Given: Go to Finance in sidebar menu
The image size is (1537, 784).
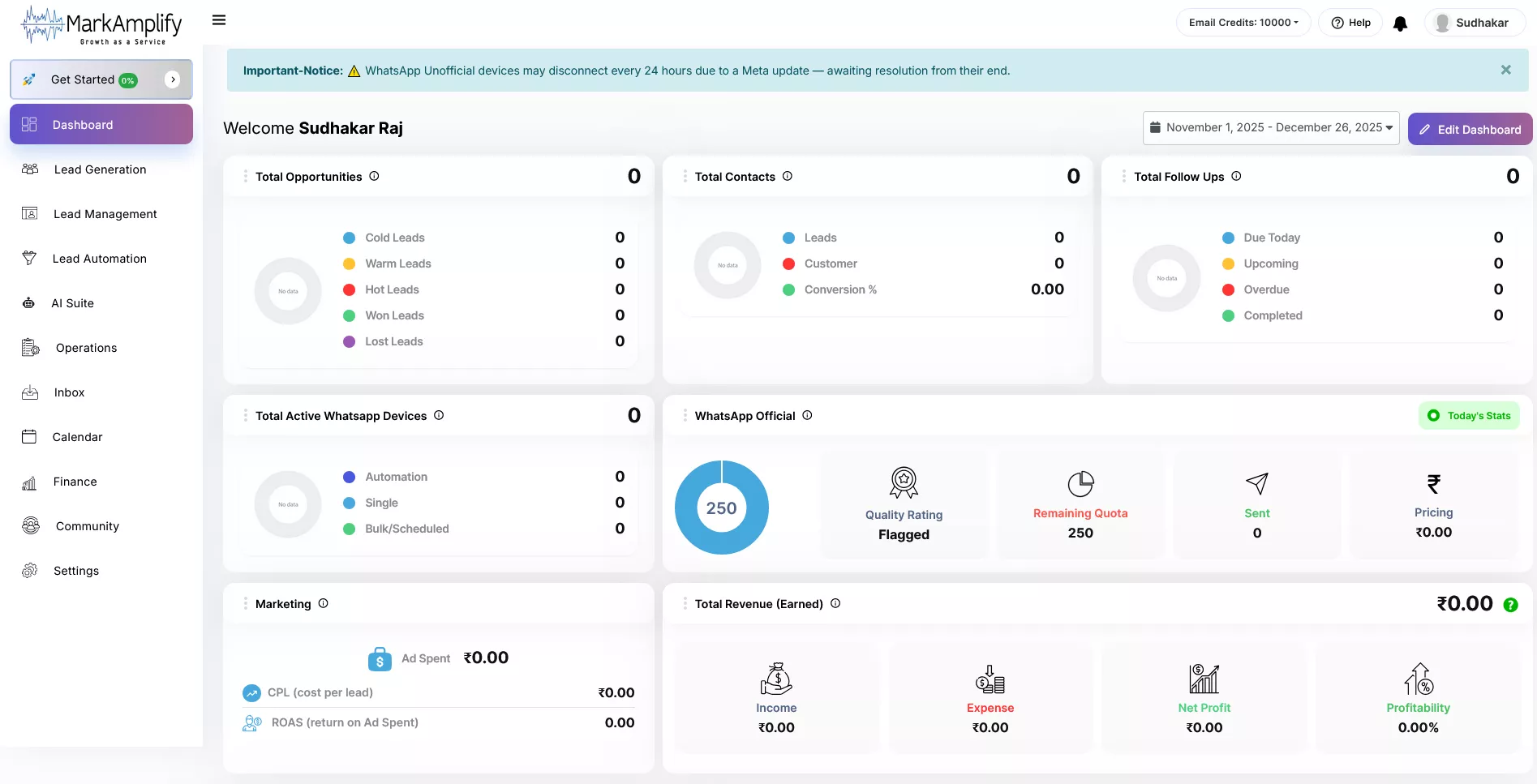Looking at the screenshot, I should 75,482.
